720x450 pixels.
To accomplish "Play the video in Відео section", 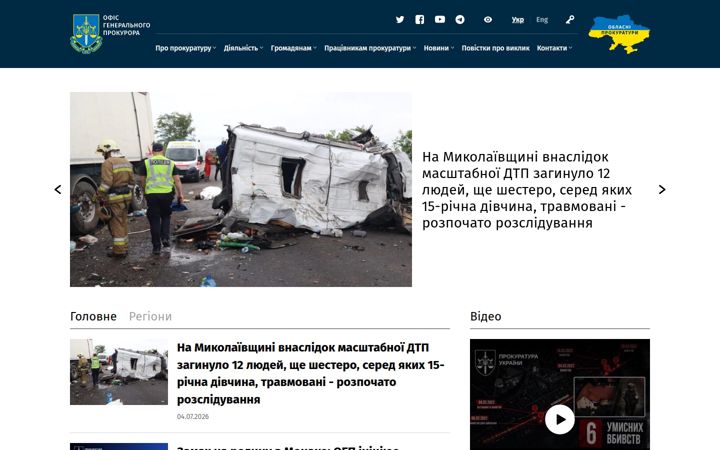I will click(x=559, y=419).
